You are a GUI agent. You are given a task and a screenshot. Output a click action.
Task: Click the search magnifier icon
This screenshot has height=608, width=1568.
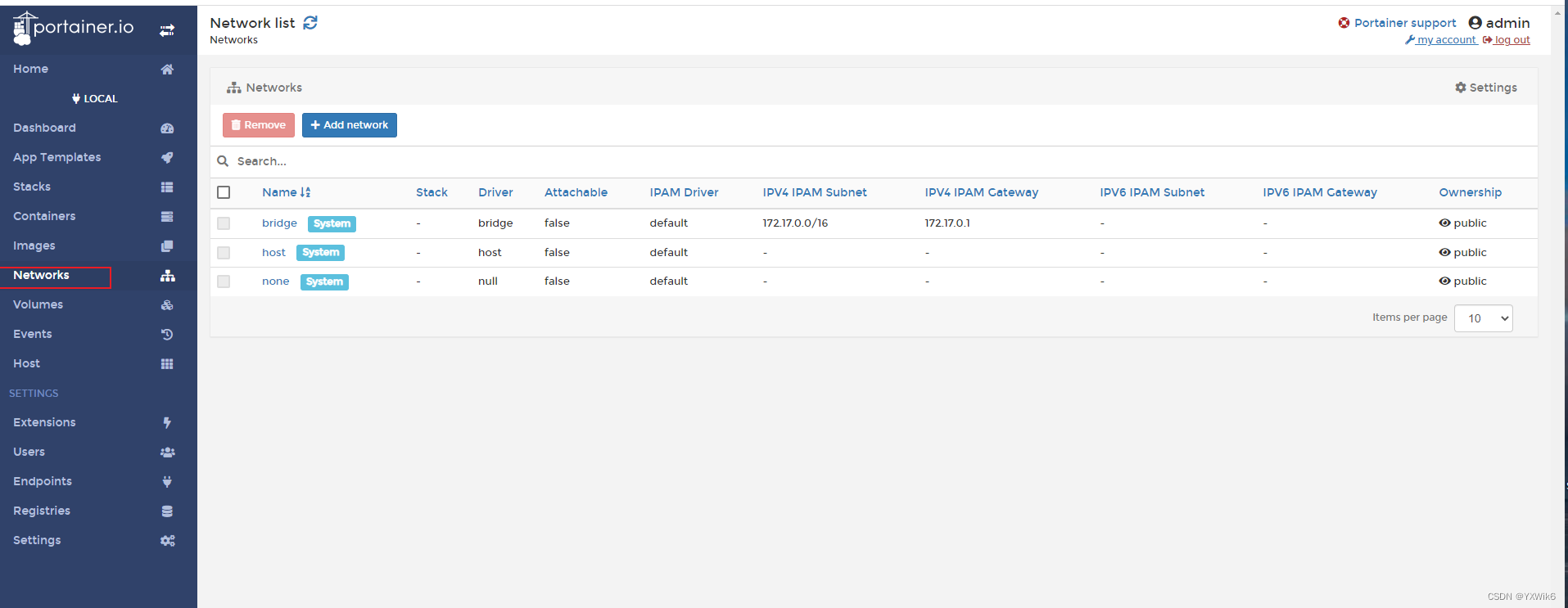point(223,161)
